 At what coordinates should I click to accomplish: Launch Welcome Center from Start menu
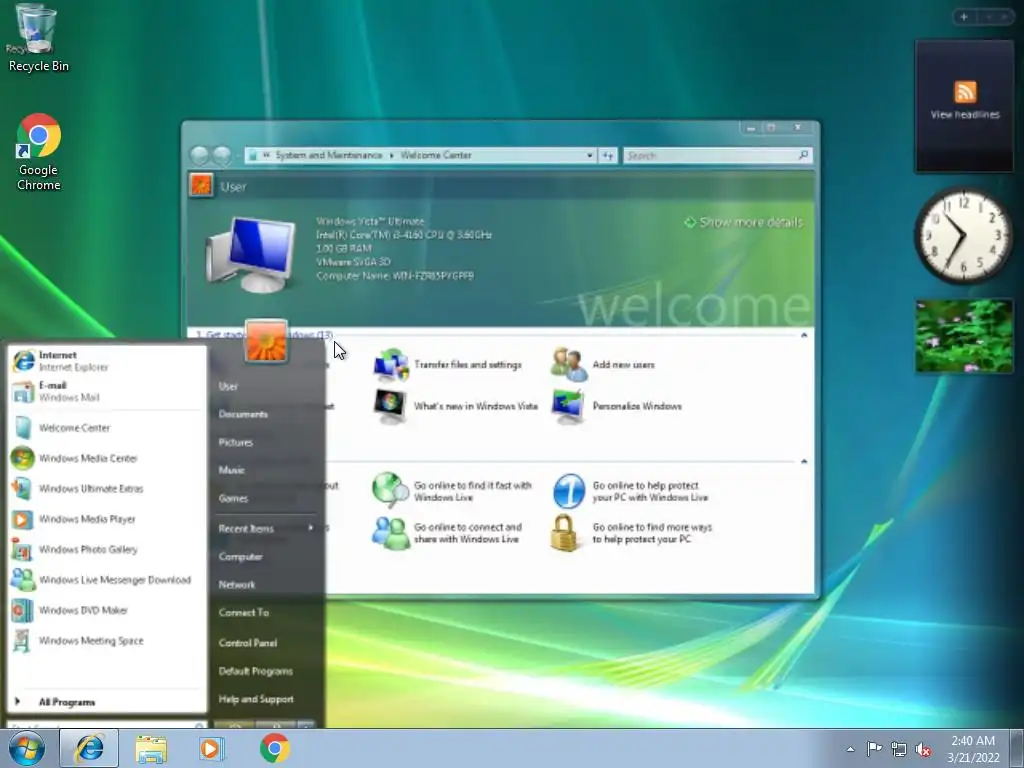coord(106,428)
